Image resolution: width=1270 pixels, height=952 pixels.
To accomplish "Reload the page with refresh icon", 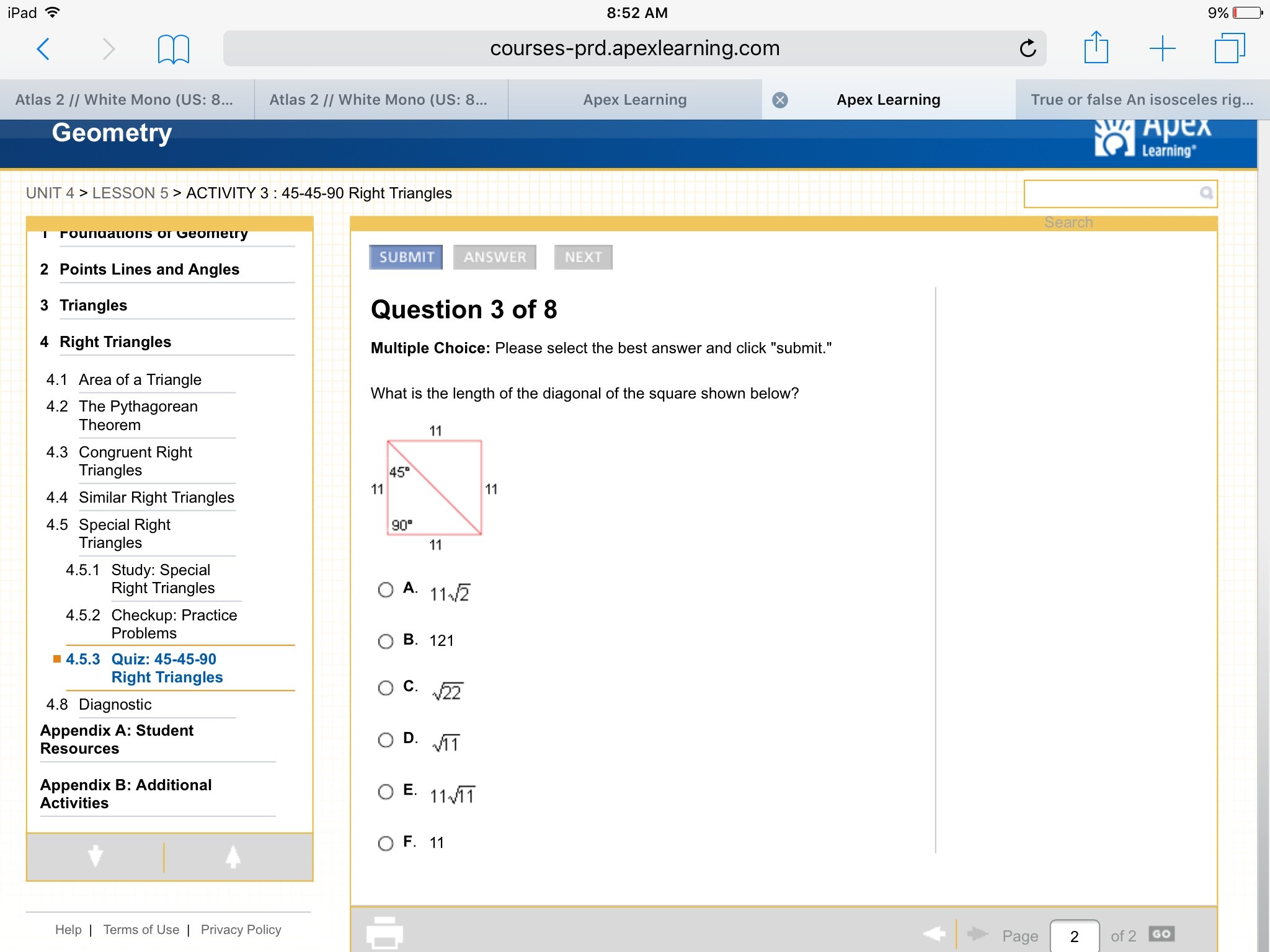I will [x=1028, y=48].
